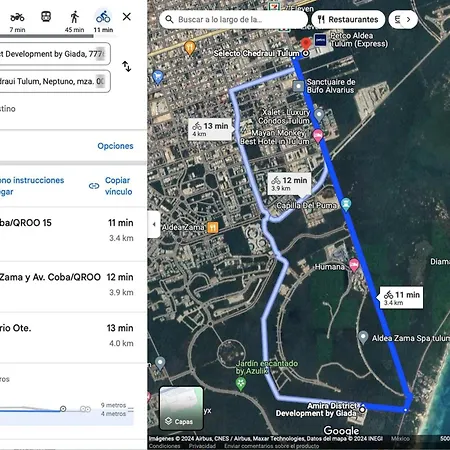Click the red destination pin on map
450x450 pixels.
pyautogui.click(x=305, y=44)
